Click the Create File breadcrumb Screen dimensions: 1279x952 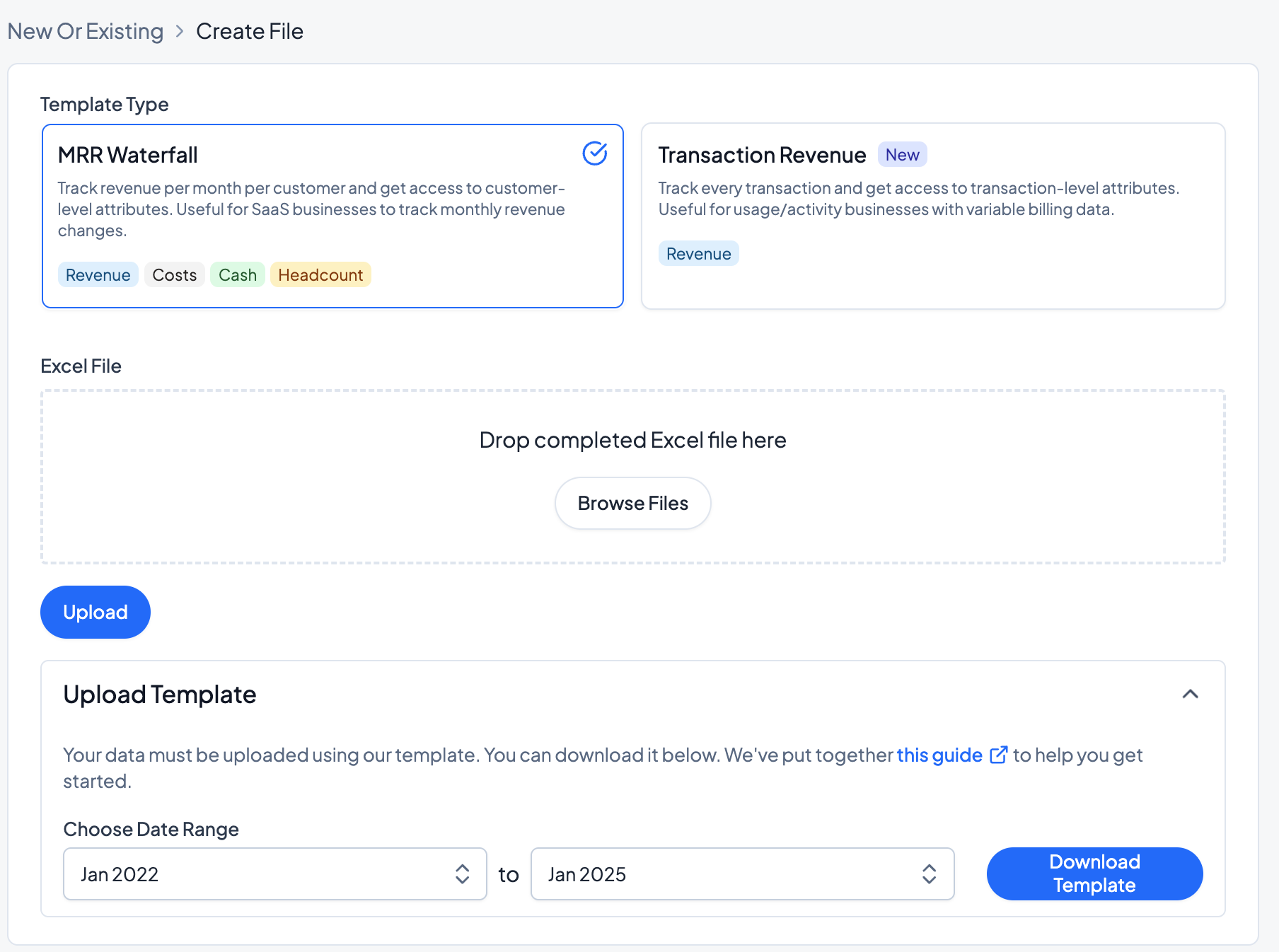[249, 32]
